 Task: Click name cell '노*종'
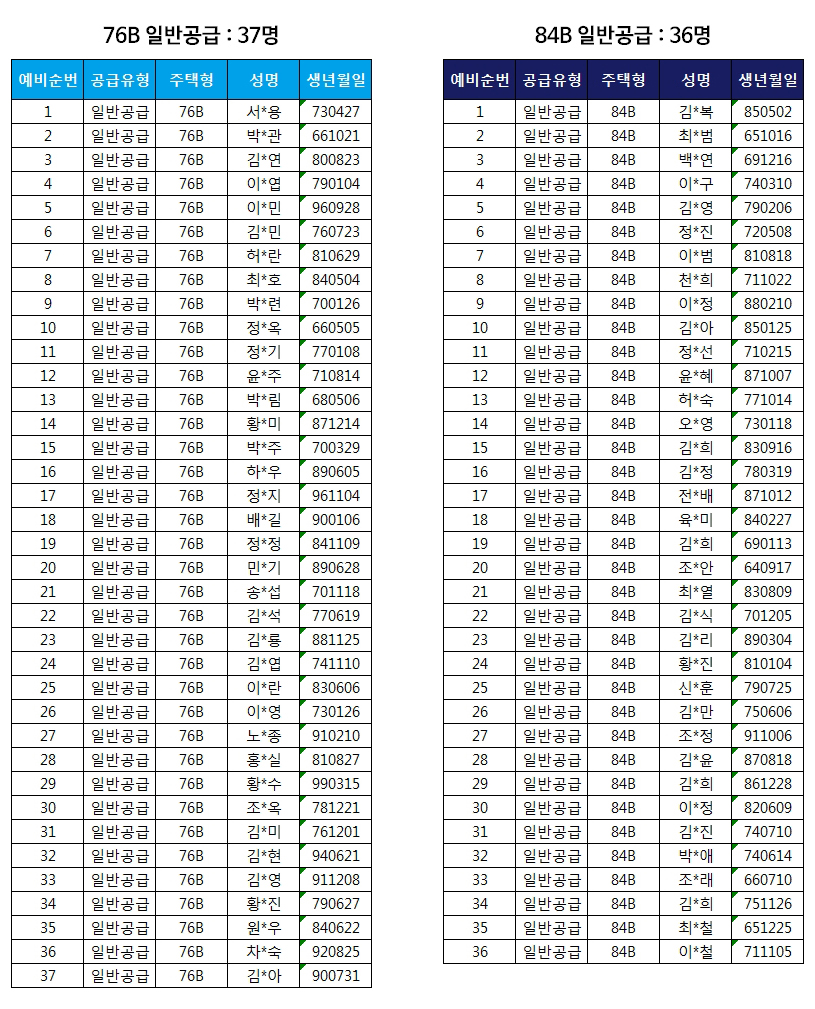[x=264, y=736]
